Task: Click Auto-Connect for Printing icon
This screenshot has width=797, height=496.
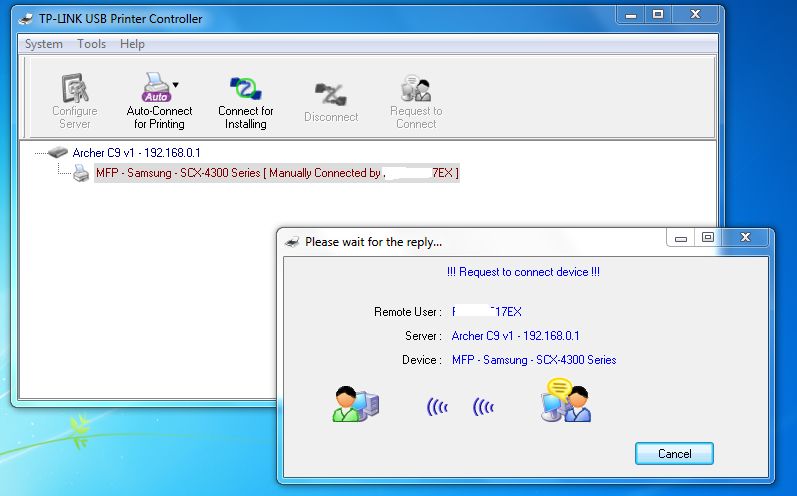Action: [156, 87]
